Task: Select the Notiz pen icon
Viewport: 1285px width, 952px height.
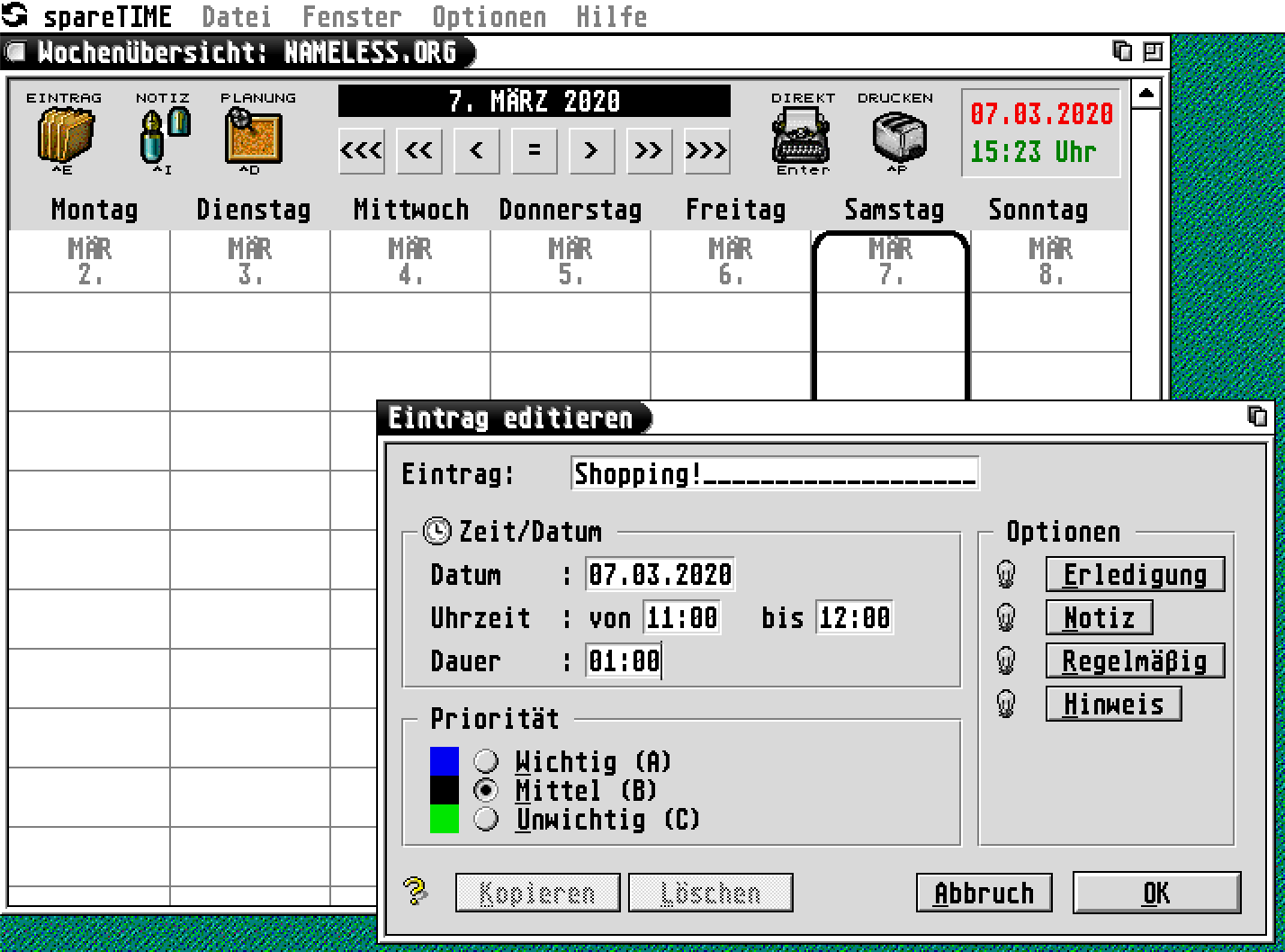Action: (x=163, y=135)
